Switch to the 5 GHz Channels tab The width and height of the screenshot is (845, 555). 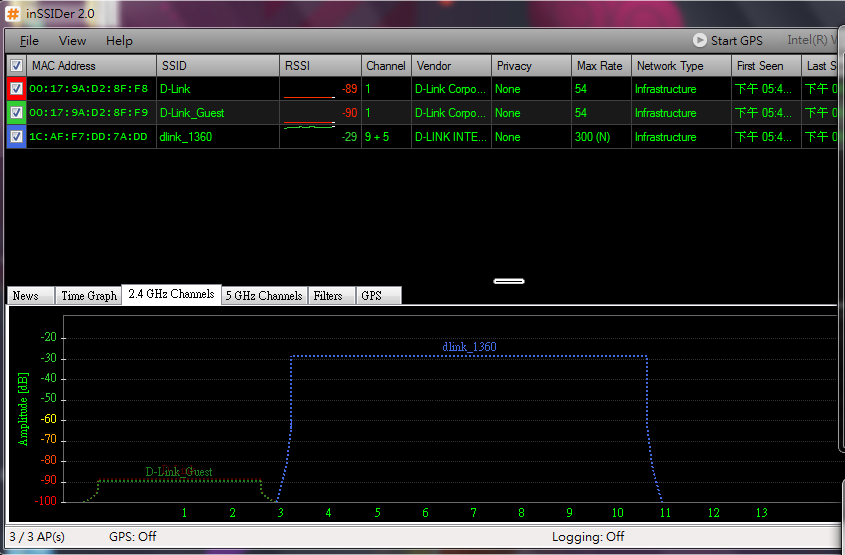point(264,296)
